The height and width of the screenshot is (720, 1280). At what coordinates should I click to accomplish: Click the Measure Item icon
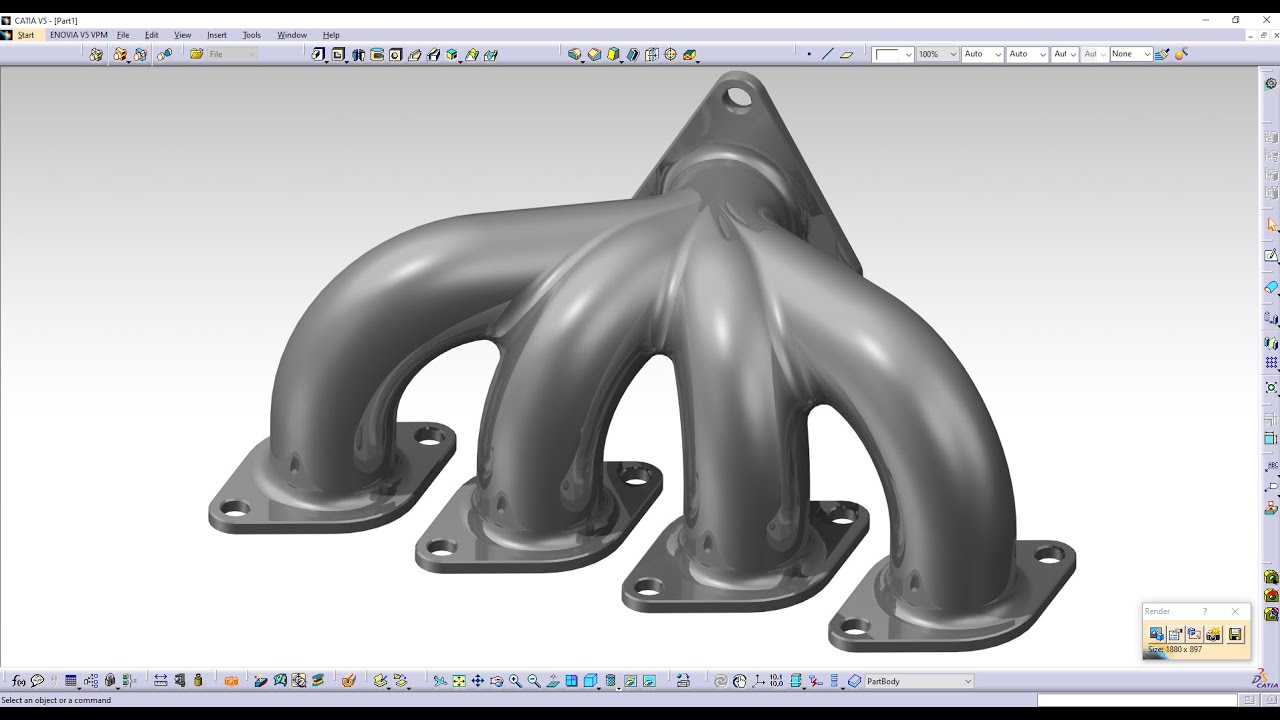pos(180,681)
